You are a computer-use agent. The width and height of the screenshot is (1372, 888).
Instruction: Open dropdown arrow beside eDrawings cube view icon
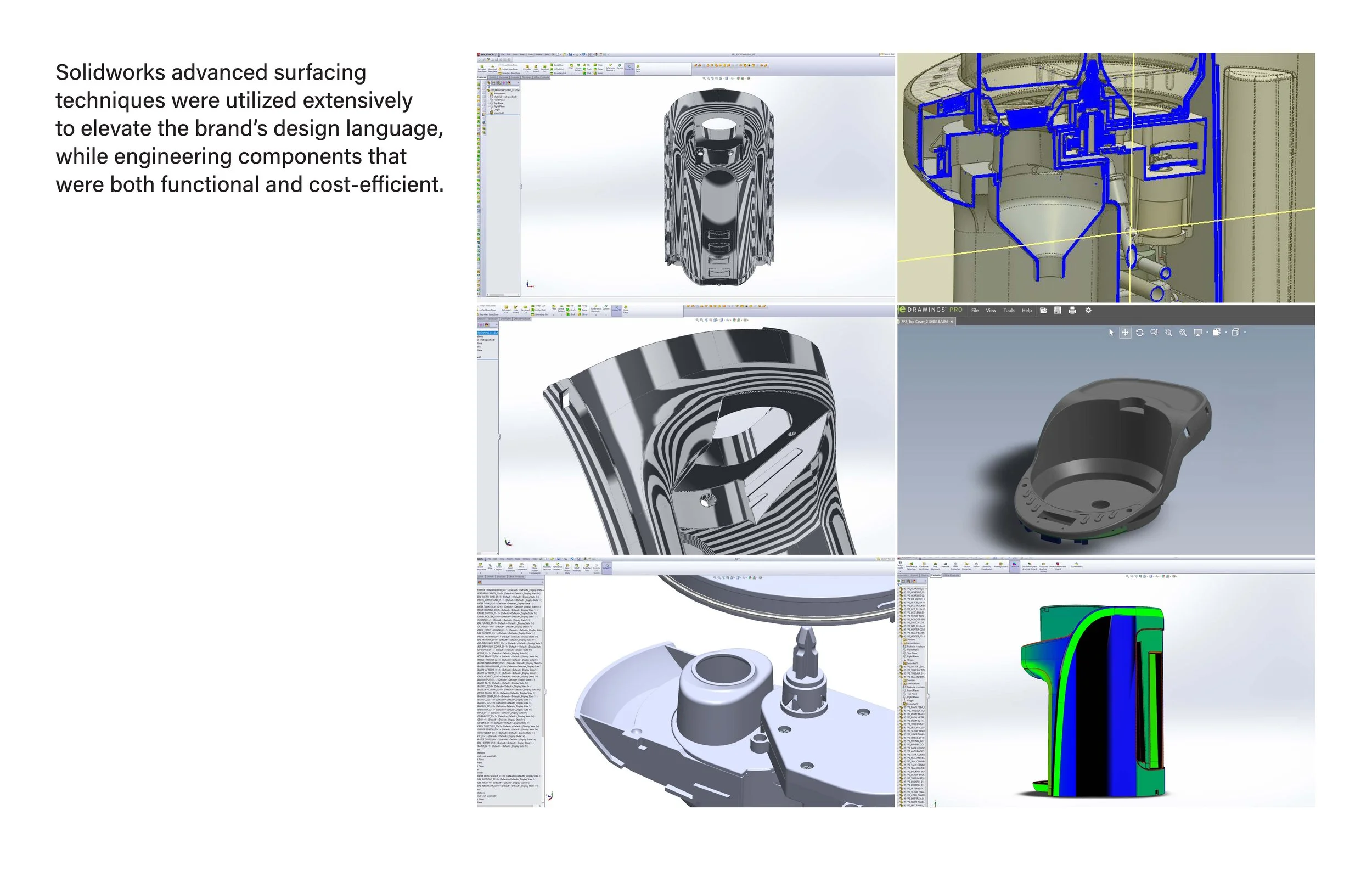click(1245, 333)
